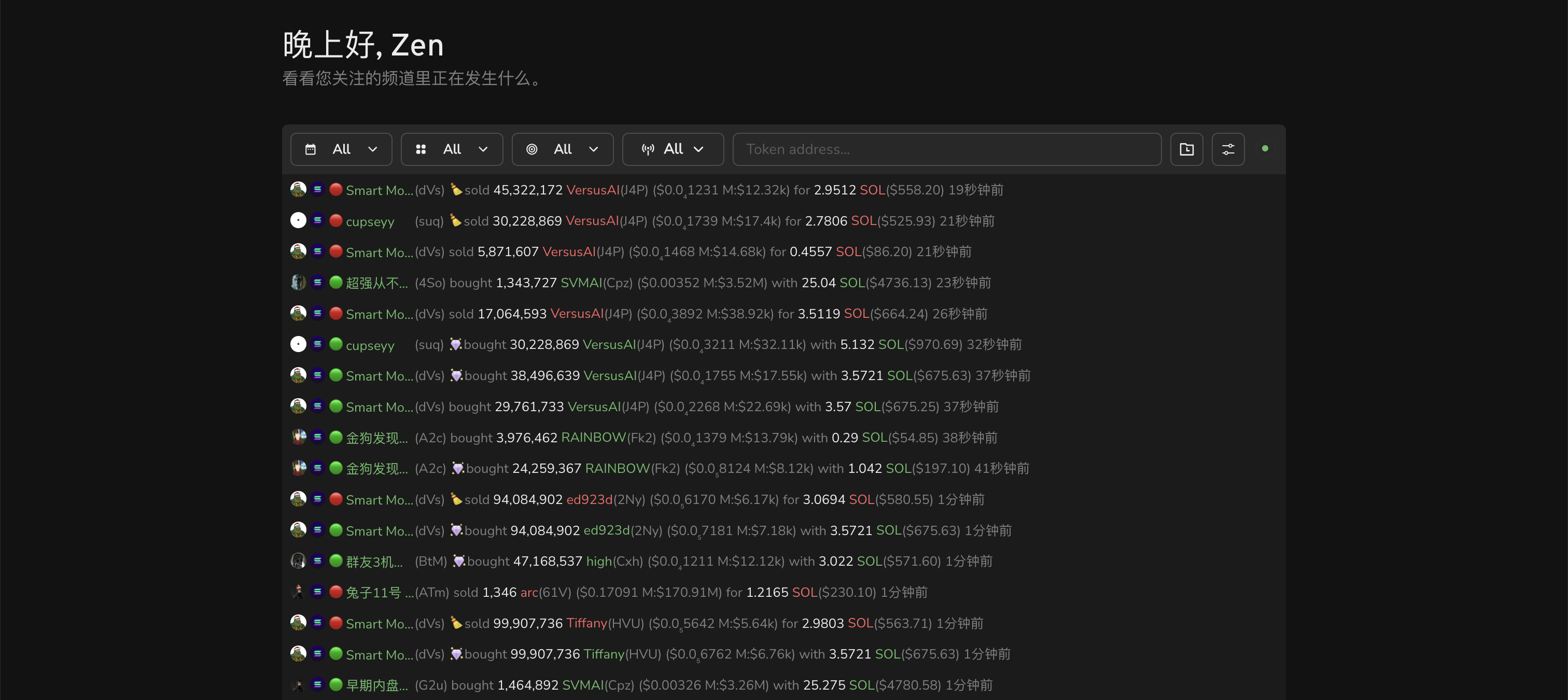Open the arc token link on 兔子11号 row
This screenshot has height=700, width=1568.
point(528,592)
